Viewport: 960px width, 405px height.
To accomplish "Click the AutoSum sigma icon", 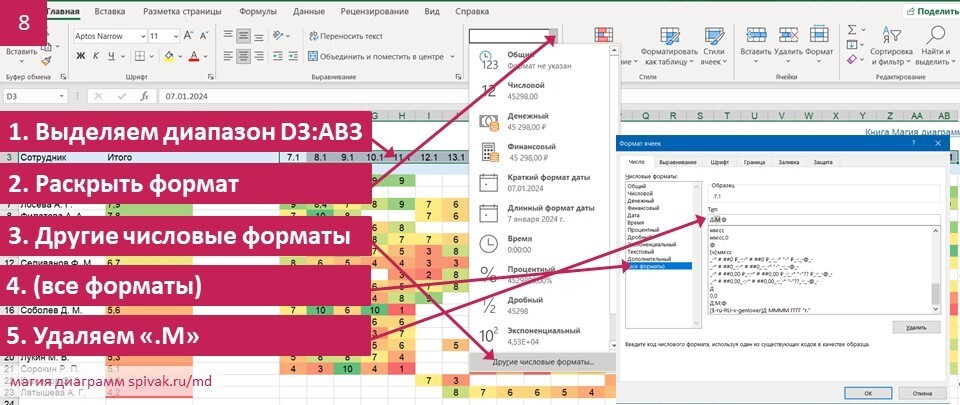I will click(x=852, y=30).
